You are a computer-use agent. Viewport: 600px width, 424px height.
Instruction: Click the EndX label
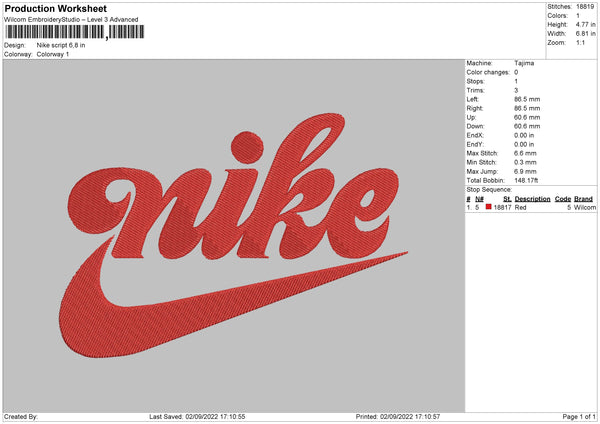tap(475, 135)
